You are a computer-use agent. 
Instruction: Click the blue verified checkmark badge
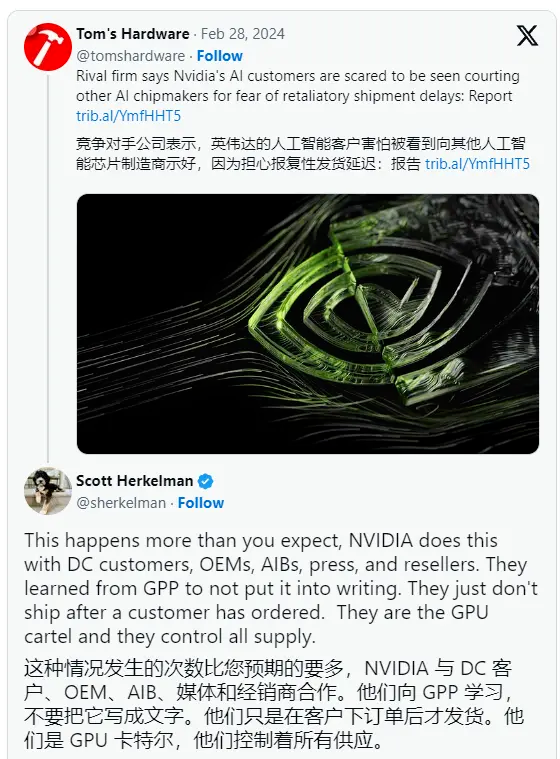(x=205, y=481)
